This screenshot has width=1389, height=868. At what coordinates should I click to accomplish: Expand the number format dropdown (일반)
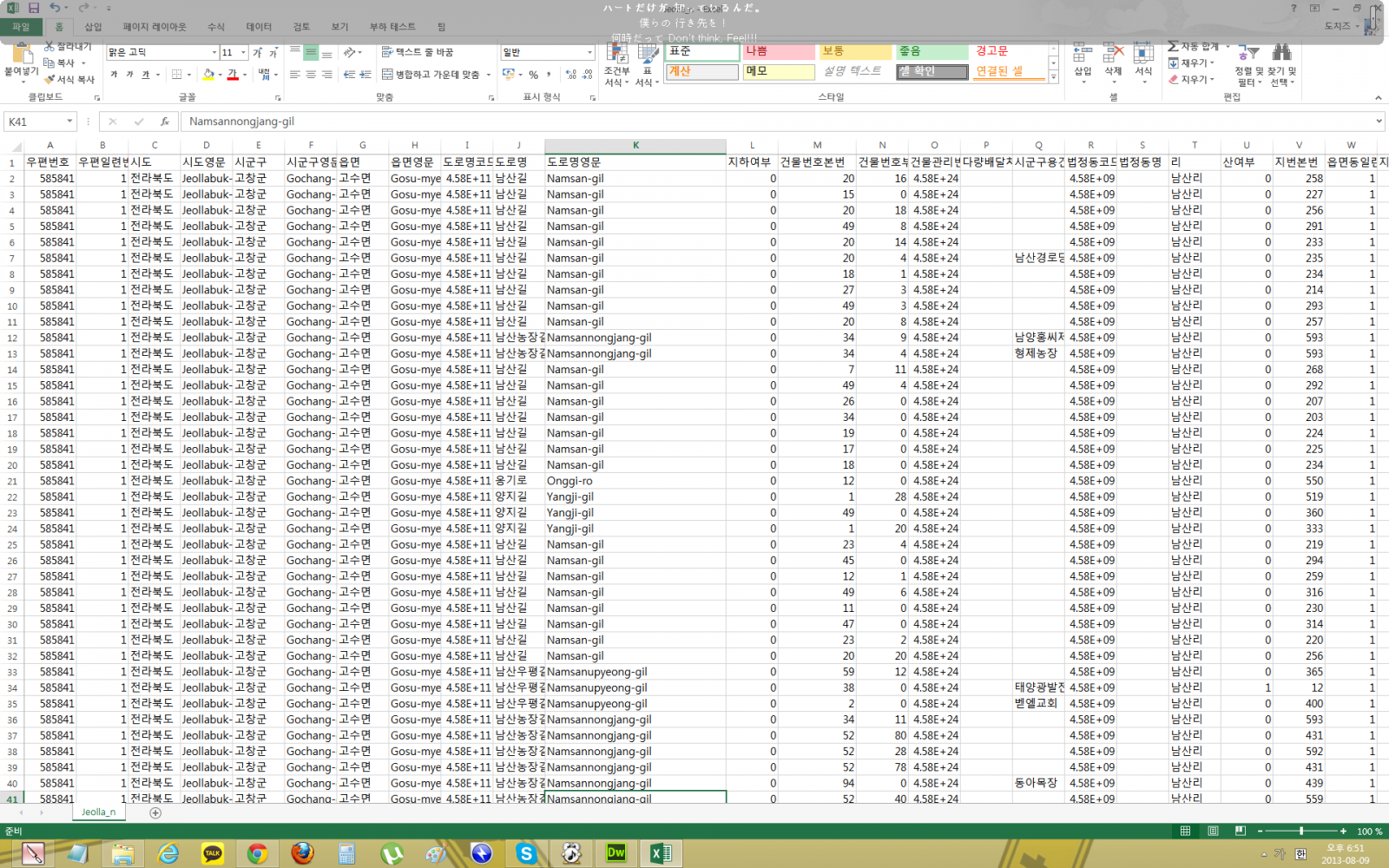(589, 53)
